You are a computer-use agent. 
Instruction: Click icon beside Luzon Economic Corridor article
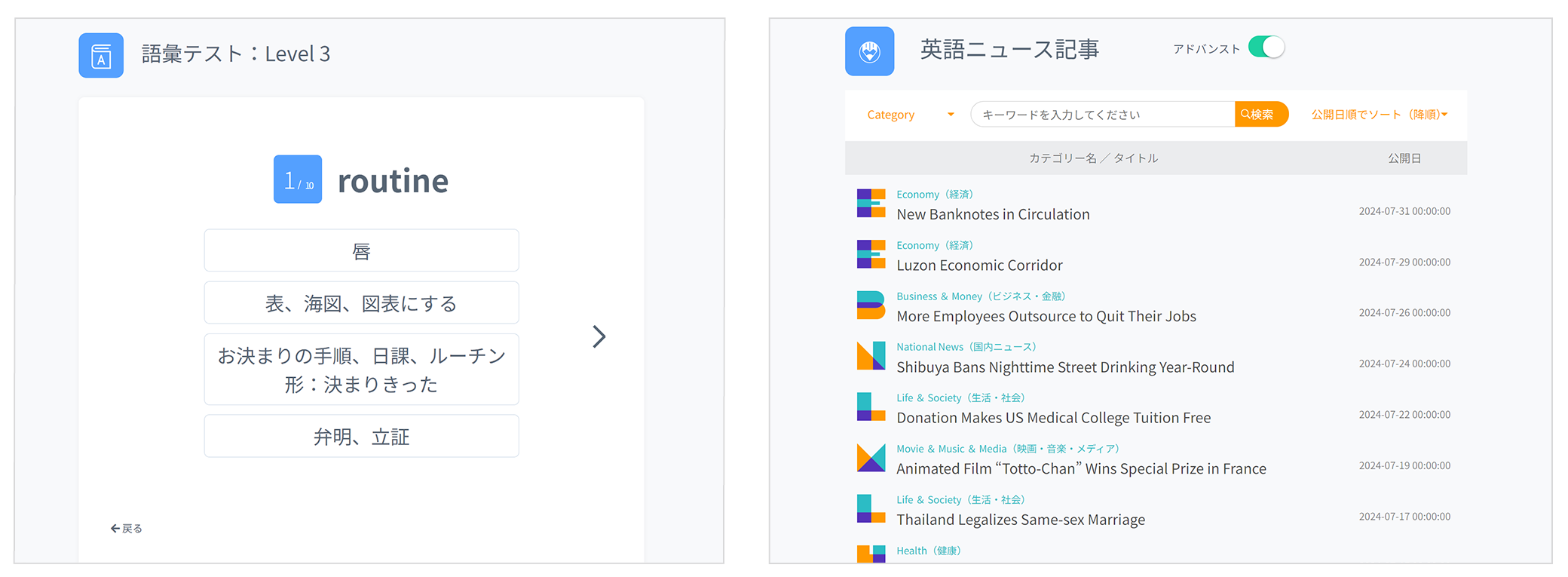tap(871, 255)
